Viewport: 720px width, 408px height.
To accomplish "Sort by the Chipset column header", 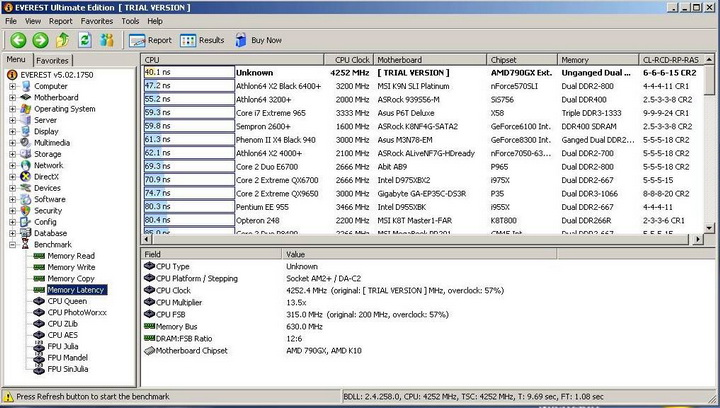I will [522, 60].
